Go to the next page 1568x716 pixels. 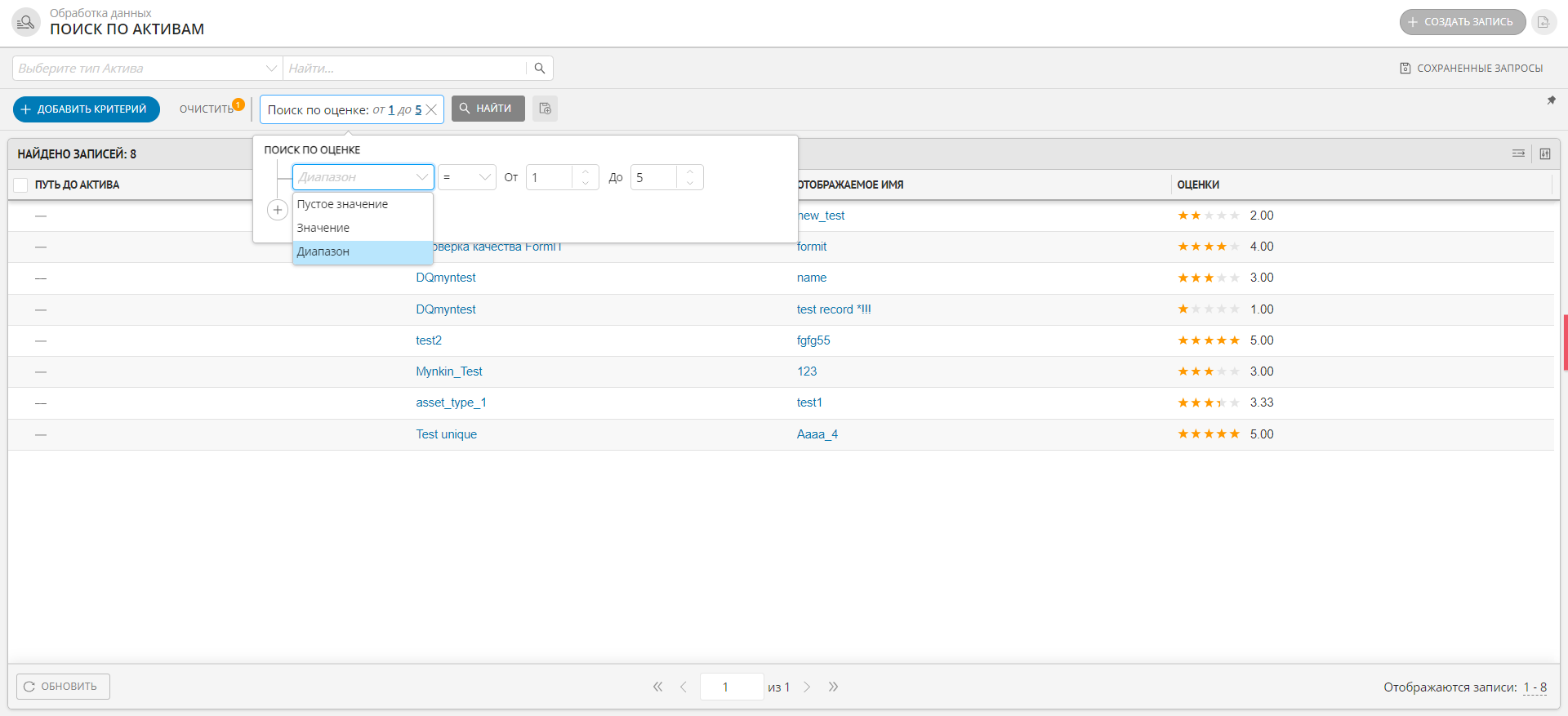(x=807, y=687)
